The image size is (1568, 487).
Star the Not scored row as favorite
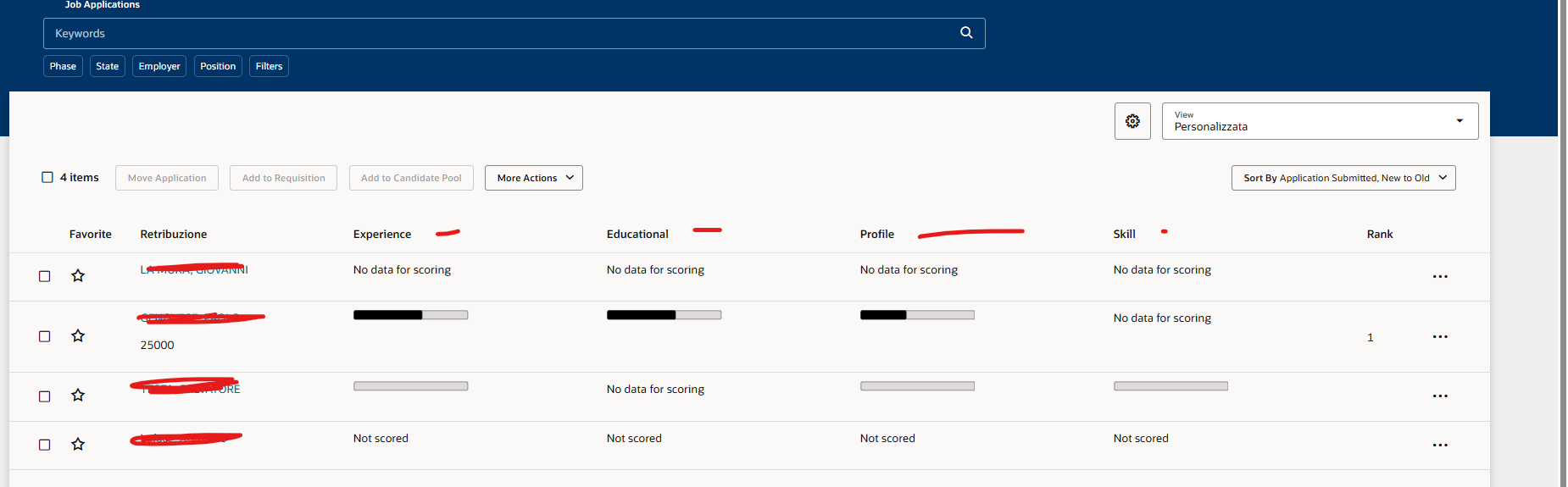[x=78, y=445]
